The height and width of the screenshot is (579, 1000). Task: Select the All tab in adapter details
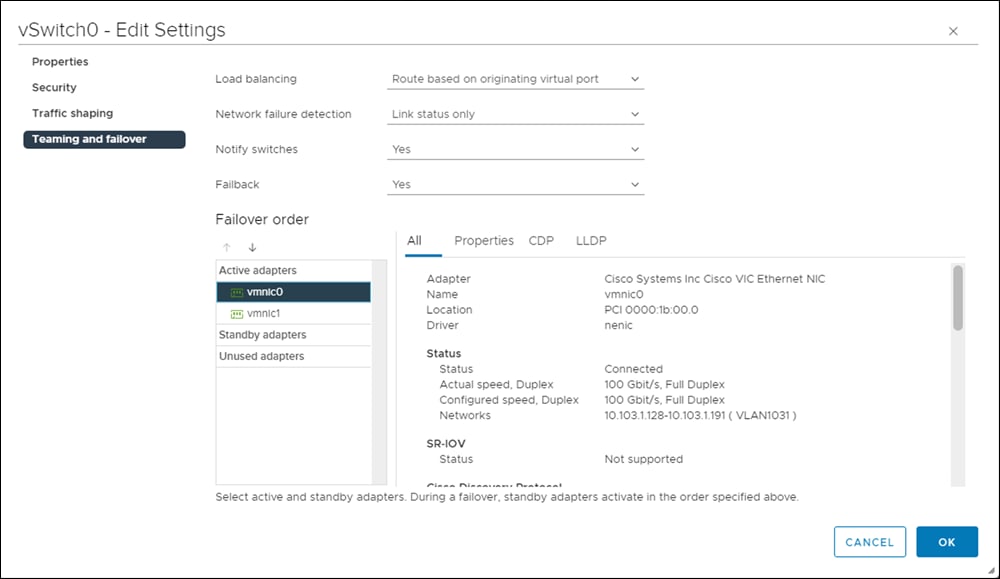414,240
